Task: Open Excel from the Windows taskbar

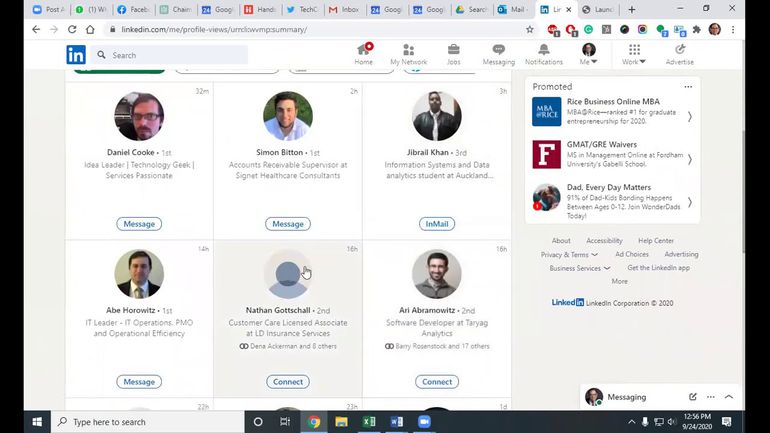Action: coord(369,422)
